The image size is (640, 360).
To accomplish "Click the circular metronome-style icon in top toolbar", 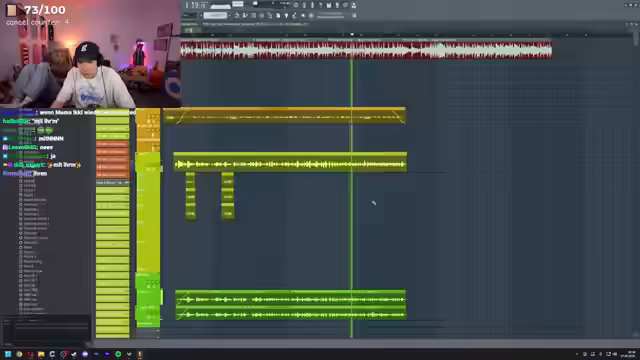I will tap(296, 5).
